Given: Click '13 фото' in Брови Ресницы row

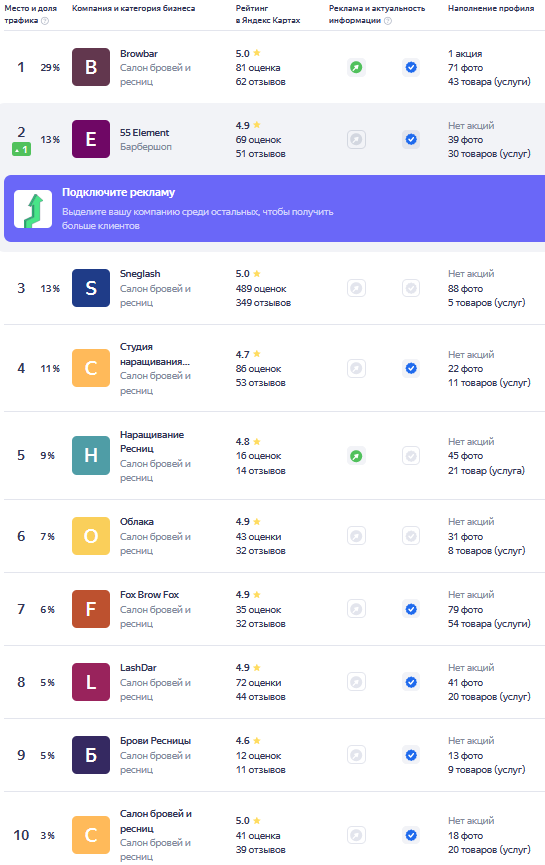Looking at the screenshot, I should pos(466,755).
